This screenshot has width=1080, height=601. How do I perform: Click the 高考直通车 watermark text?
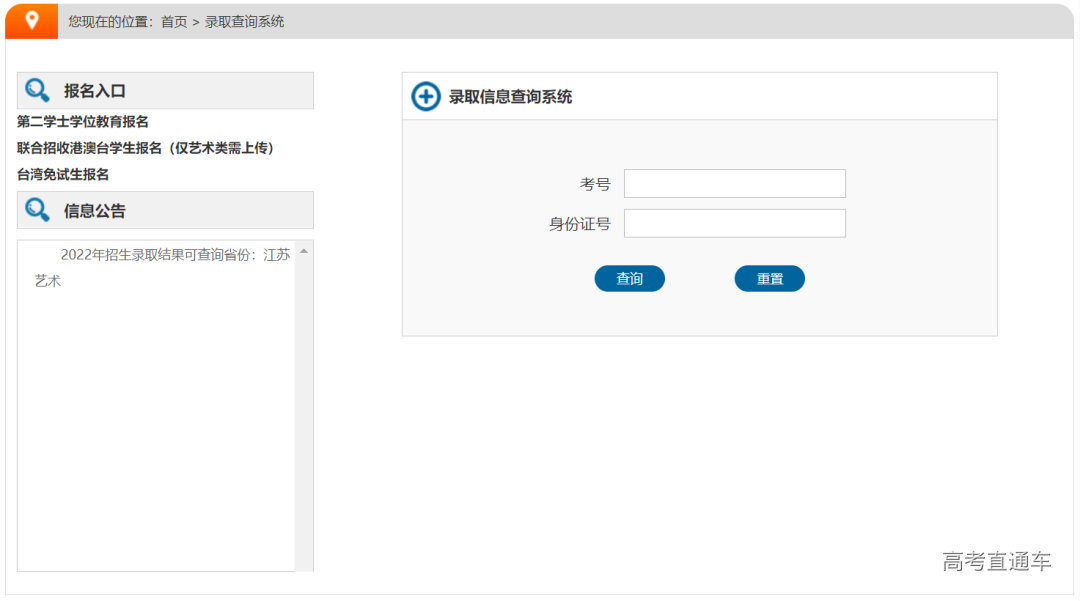click(996, 562)
